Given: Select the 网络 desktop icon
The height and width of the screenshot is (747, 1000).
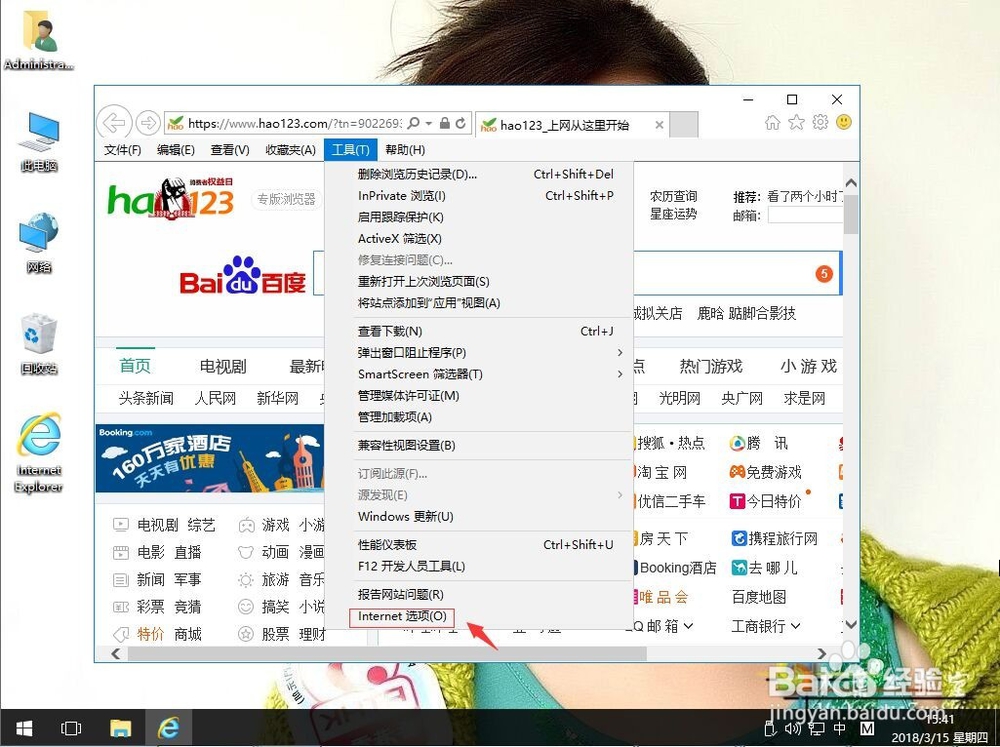Looking at the screenshot, I should tap(39, 243).
